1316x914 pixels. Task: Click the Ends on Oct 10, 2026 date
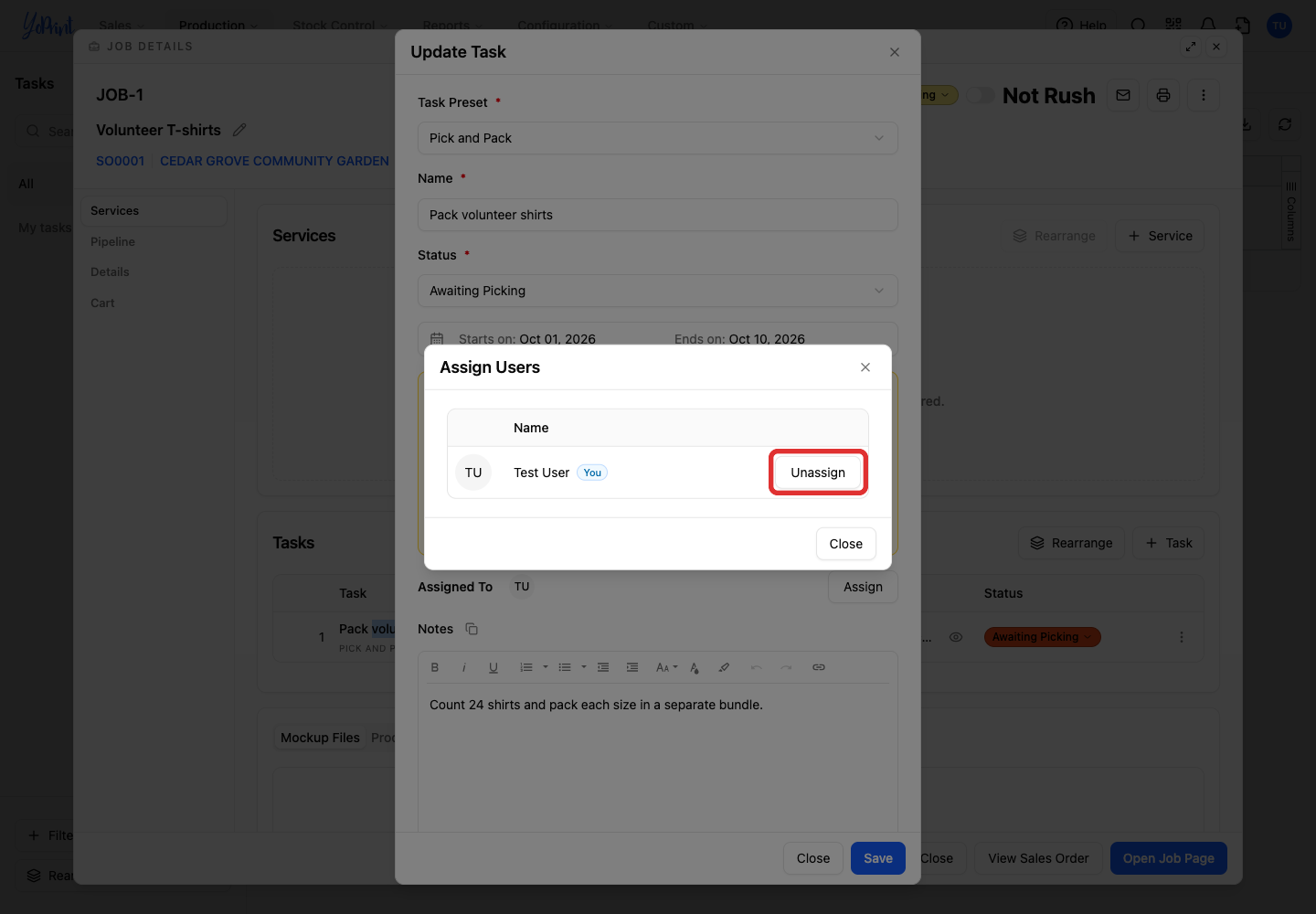click(x=739, y=339)
